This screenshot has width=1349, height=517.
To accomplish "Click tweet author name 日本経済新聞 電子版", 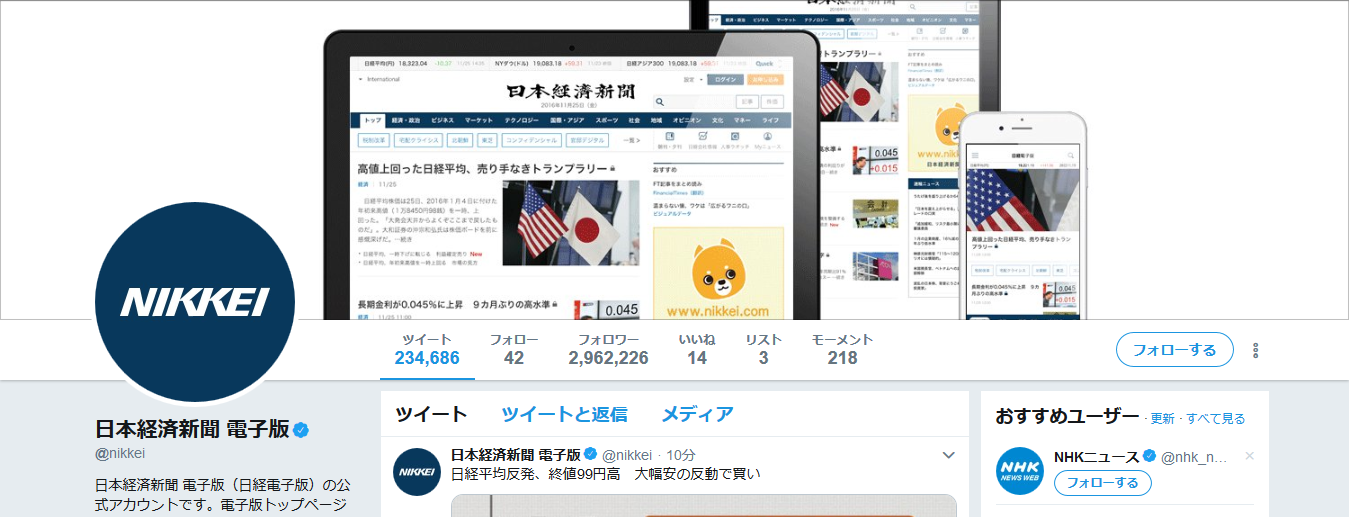I will click(x=516, y=455).
